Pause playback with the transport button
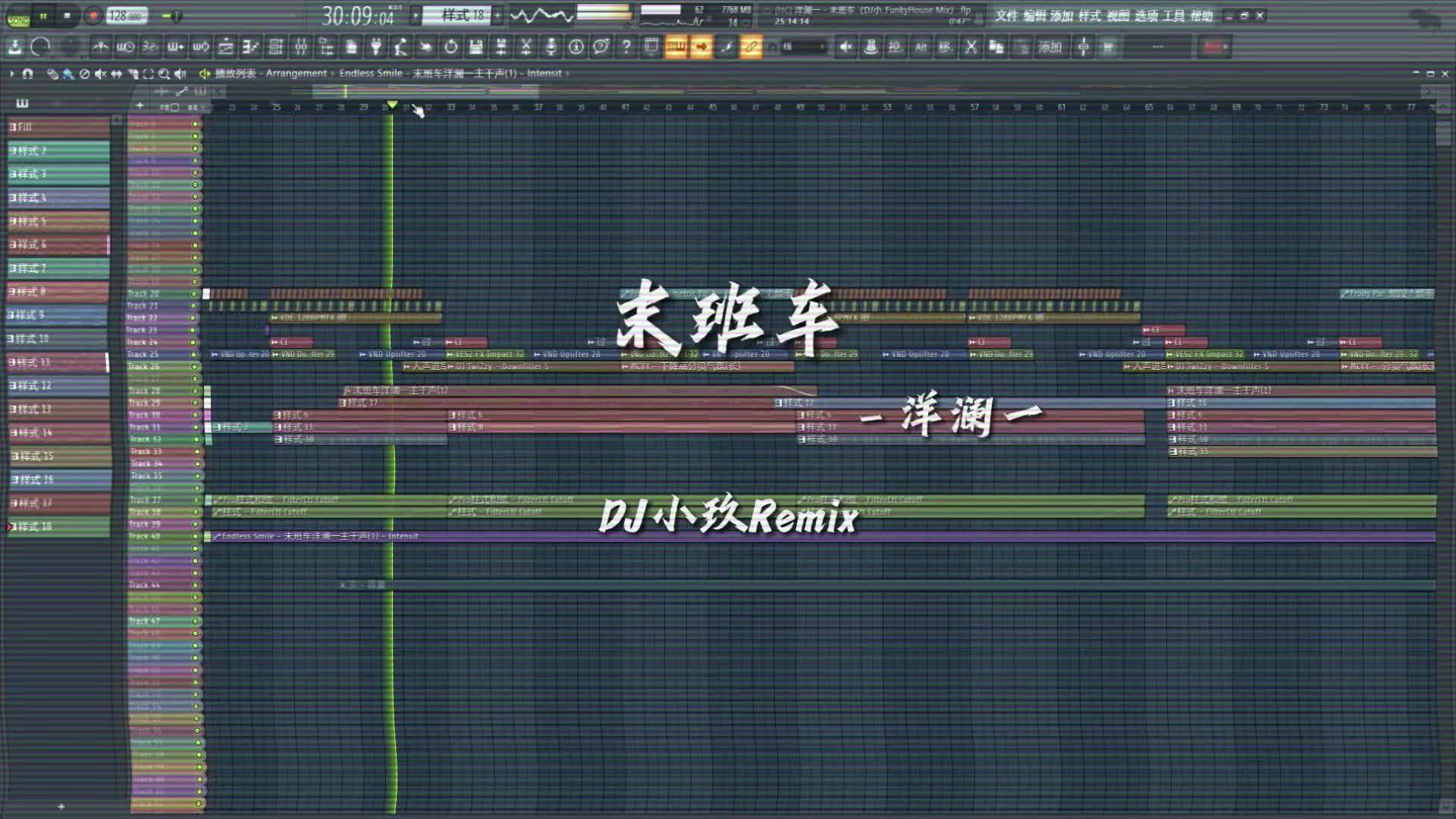The height and width of the screenshot is (819, 1456). (x=43, y=16)
